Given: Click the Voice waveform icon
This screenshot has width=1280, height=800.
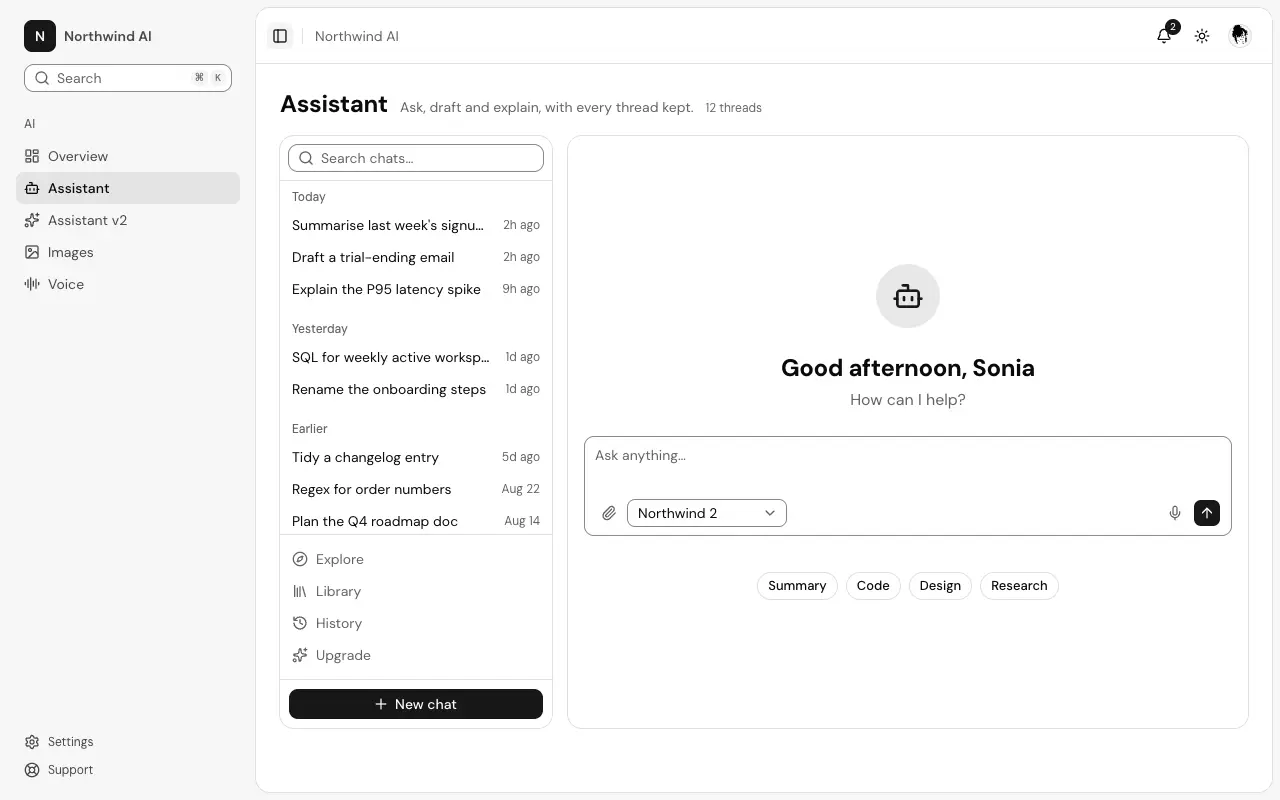Looking at the screenshot, I should point(32,284).
